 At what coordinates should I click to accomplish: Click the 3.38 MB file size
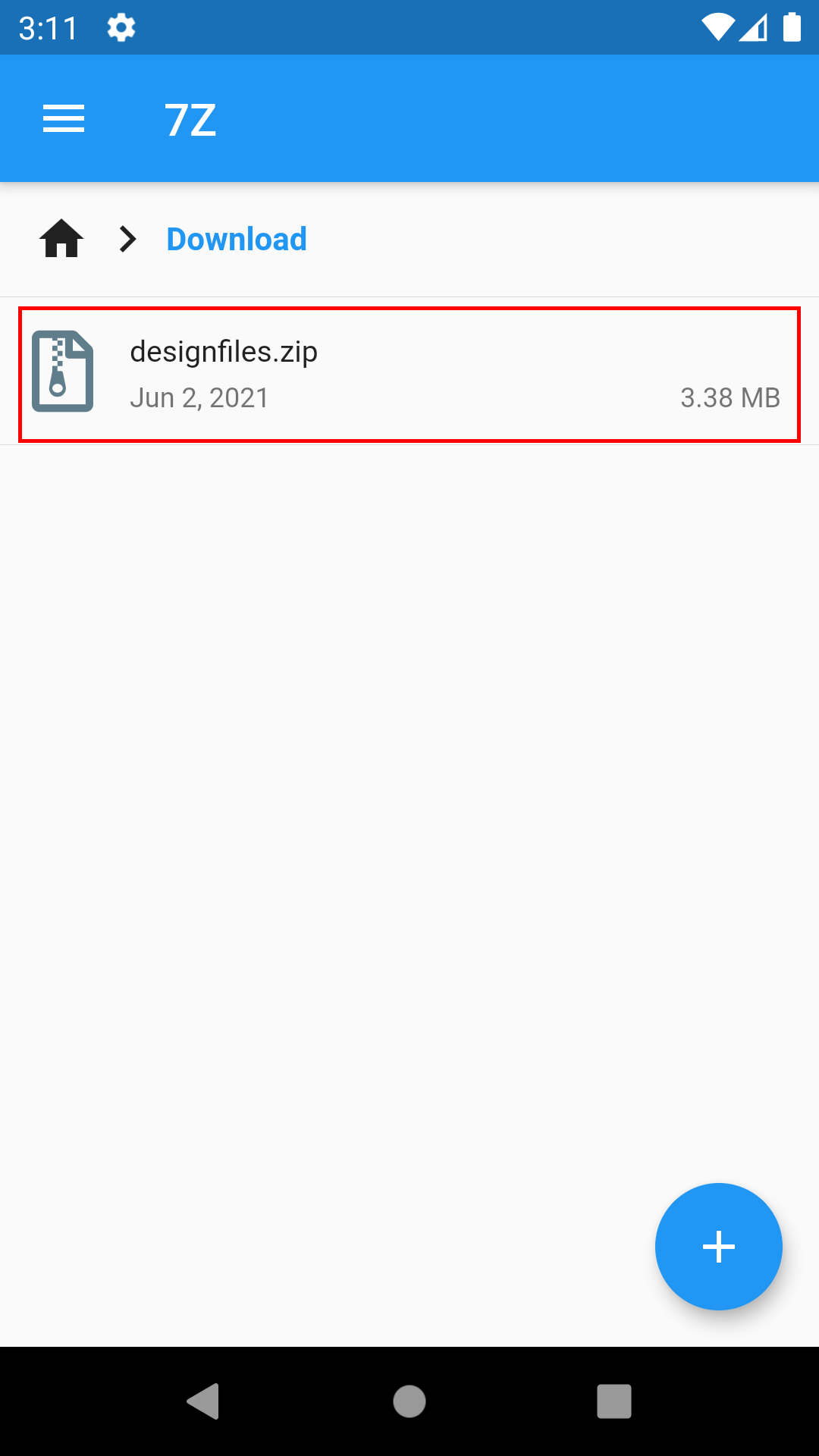coord(730,397)
